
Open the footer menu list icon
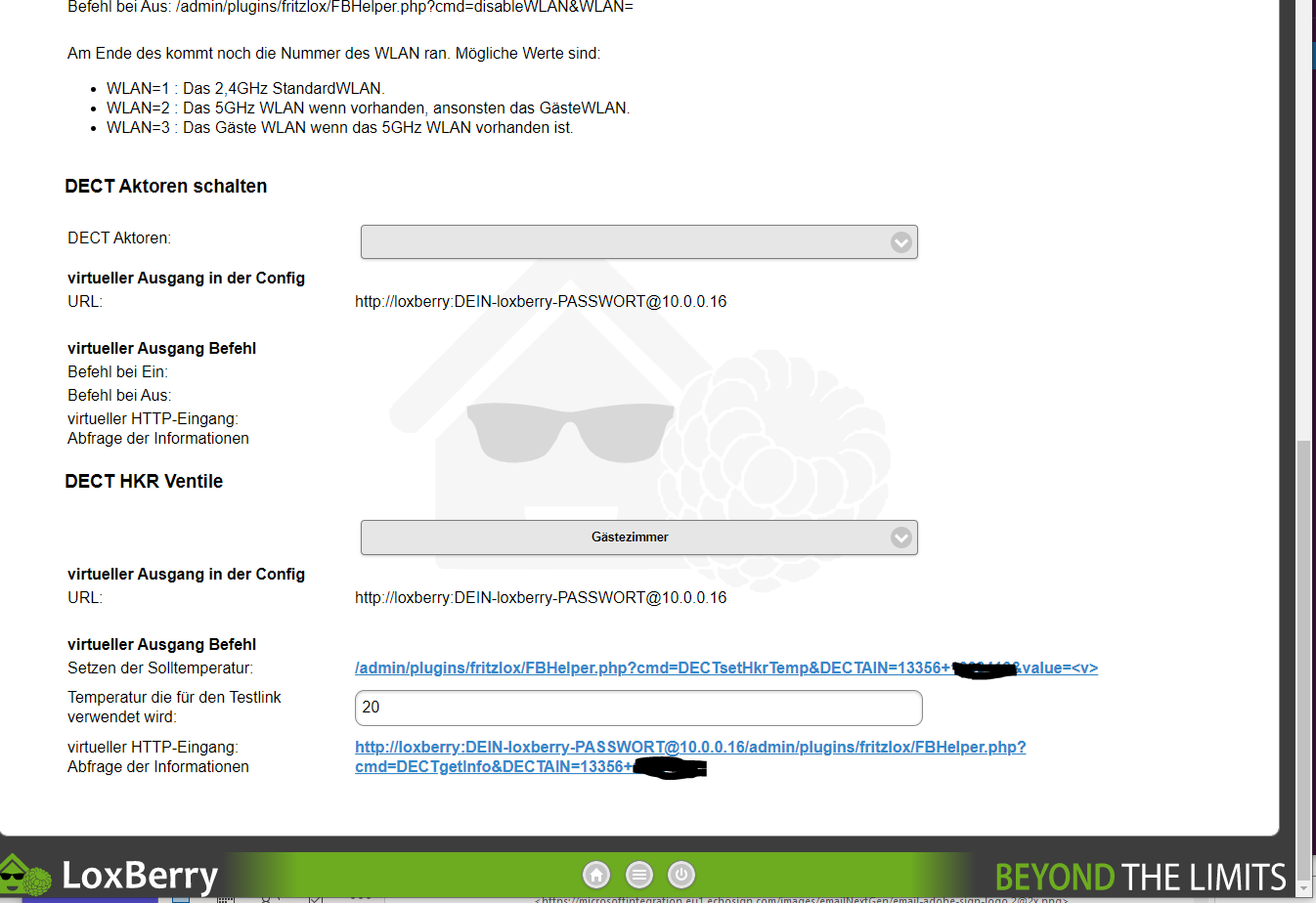[639, 875]
